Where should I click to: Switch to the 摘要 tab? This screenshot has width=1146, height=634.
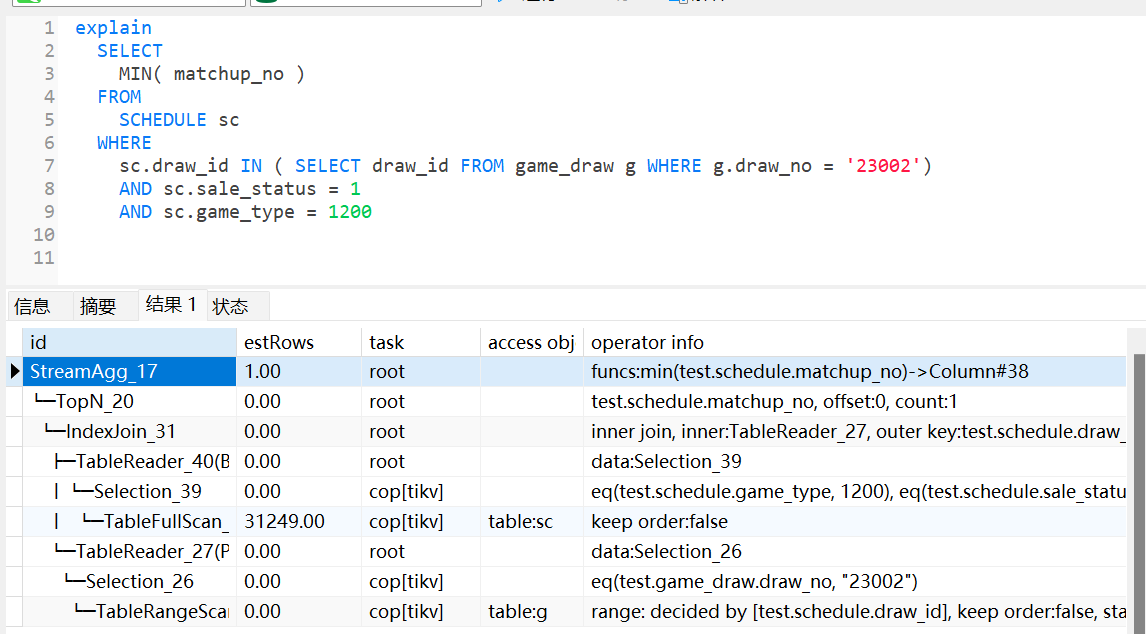click(x=98, y=306)
